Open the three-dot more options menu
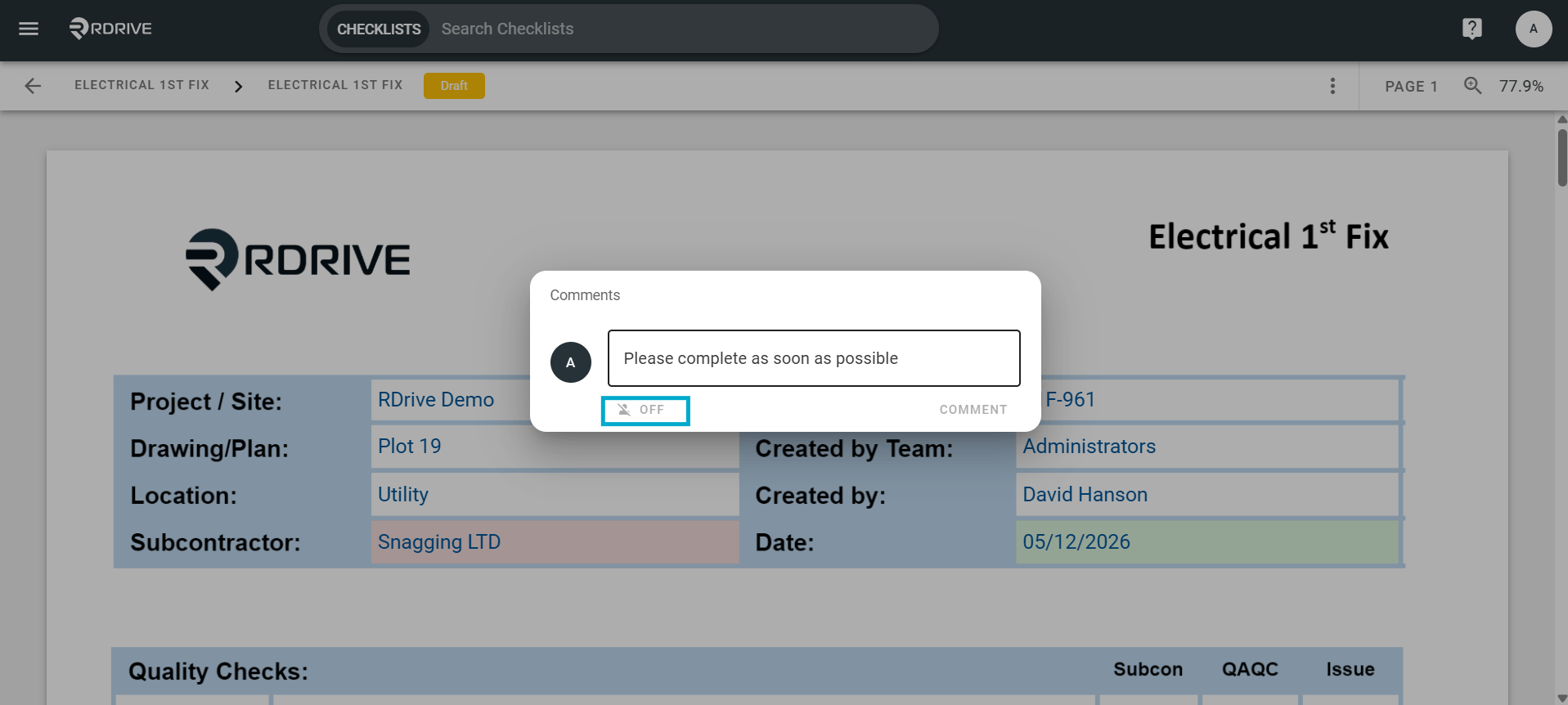 [x=1332, y=86]
